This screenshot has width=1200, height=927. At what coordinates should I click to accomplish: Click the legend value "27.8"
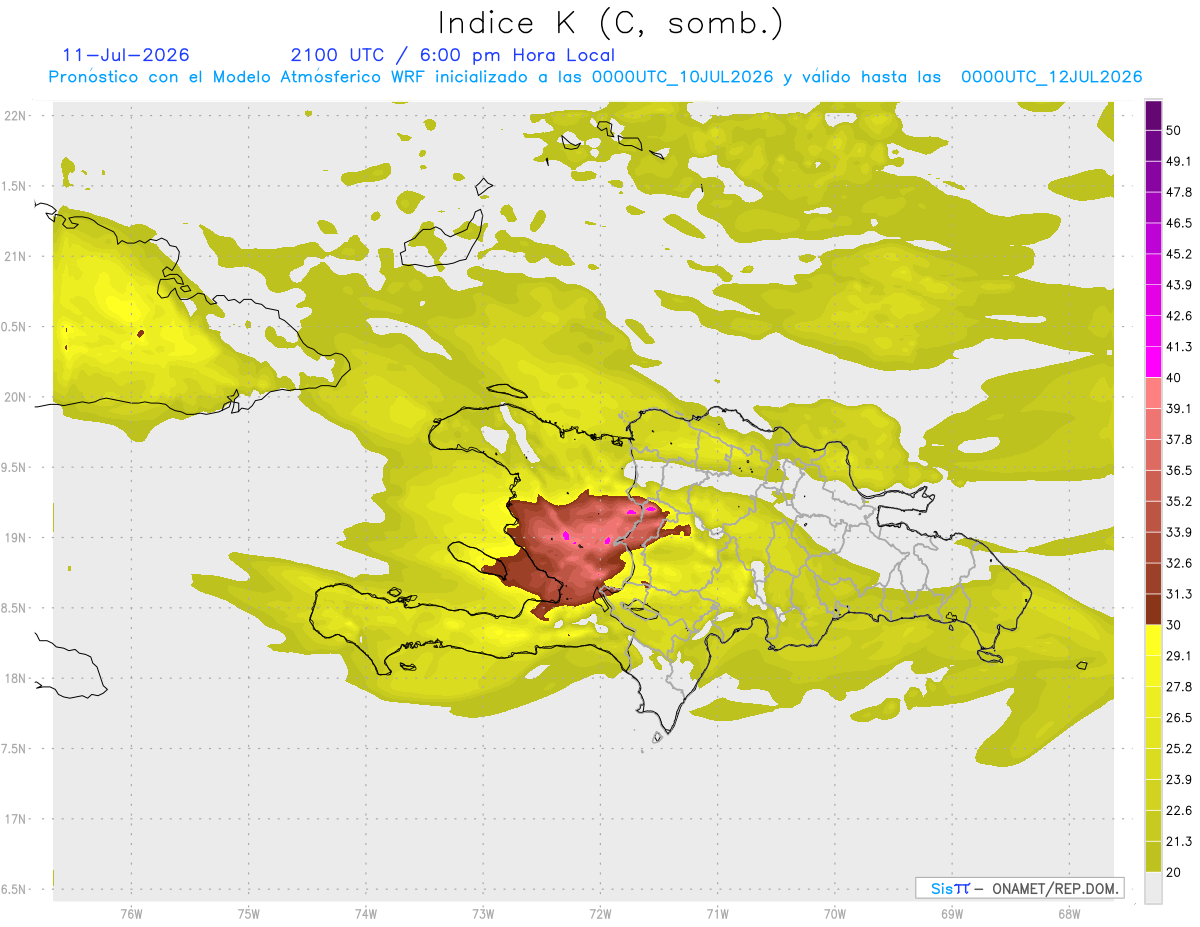(x=1180, y=687)
